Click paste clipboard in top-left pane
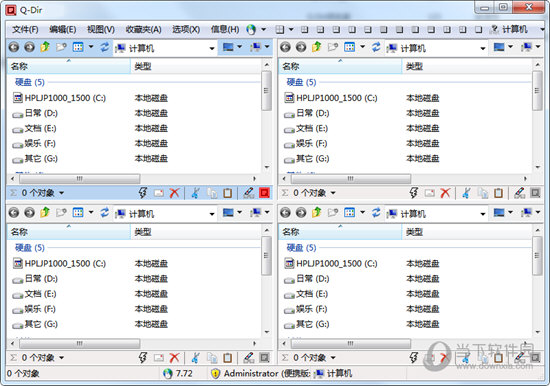Viewport: 550px width, 386px height. (228, 193)
